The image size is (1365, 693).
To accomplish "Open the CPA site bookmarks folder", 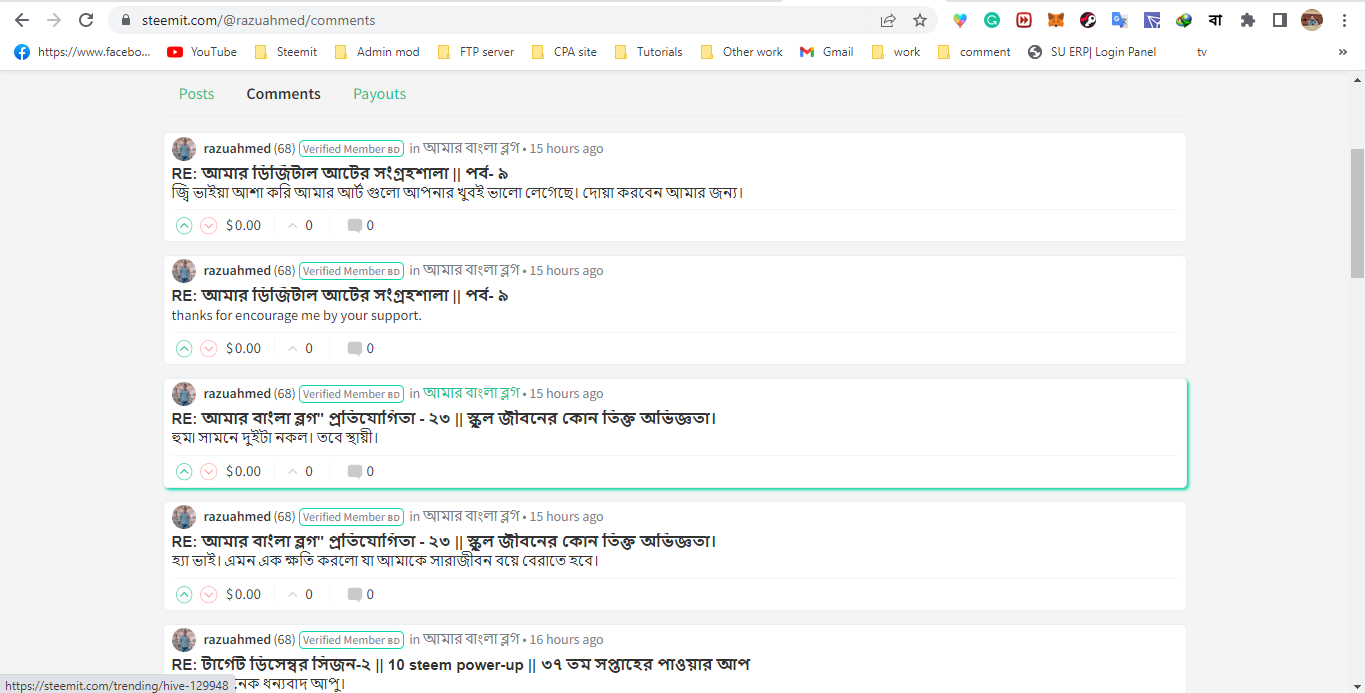I will 564,52.
